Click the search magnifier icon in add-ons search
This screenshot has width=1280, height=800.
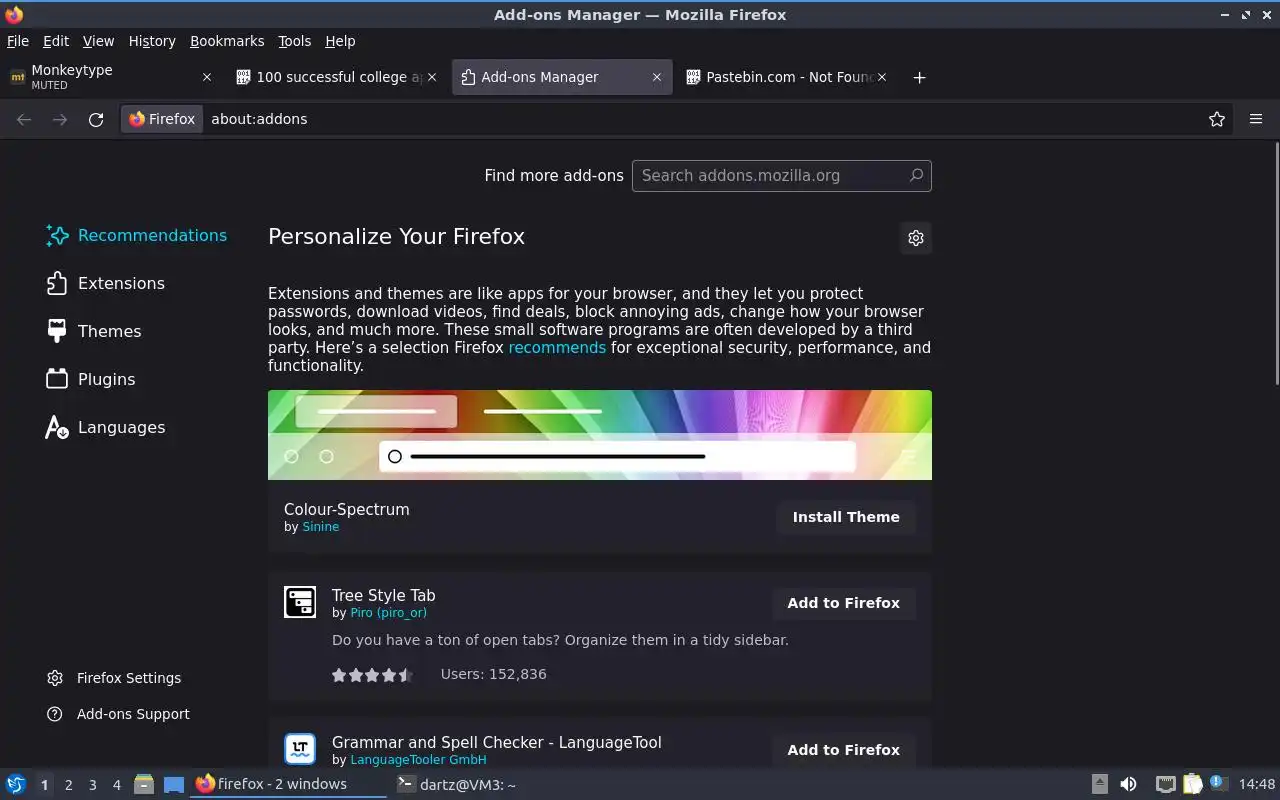pos(916,175)
